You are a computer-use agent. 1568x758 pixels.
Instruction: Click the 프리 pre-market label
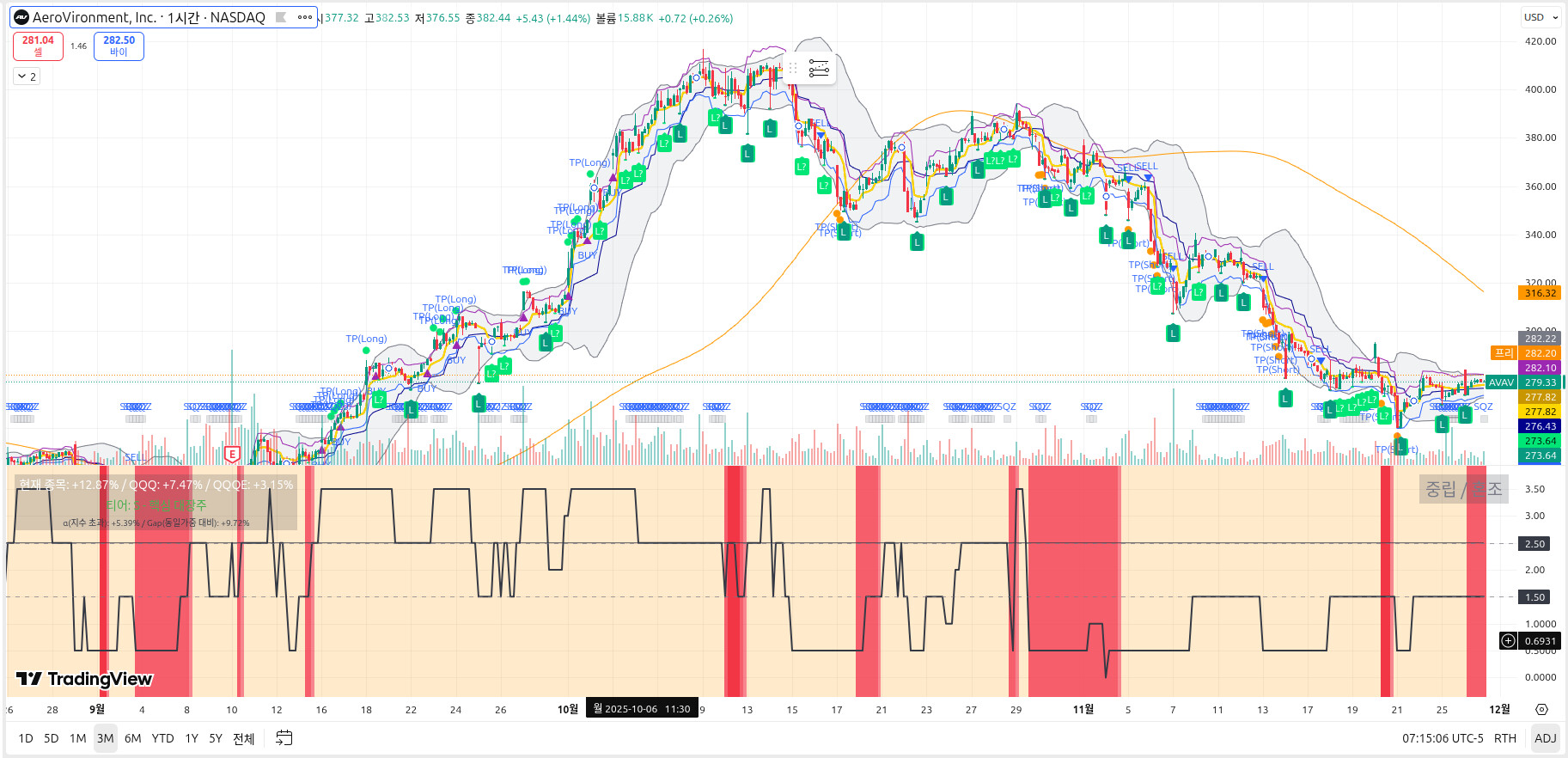[x=1504, y=352]
